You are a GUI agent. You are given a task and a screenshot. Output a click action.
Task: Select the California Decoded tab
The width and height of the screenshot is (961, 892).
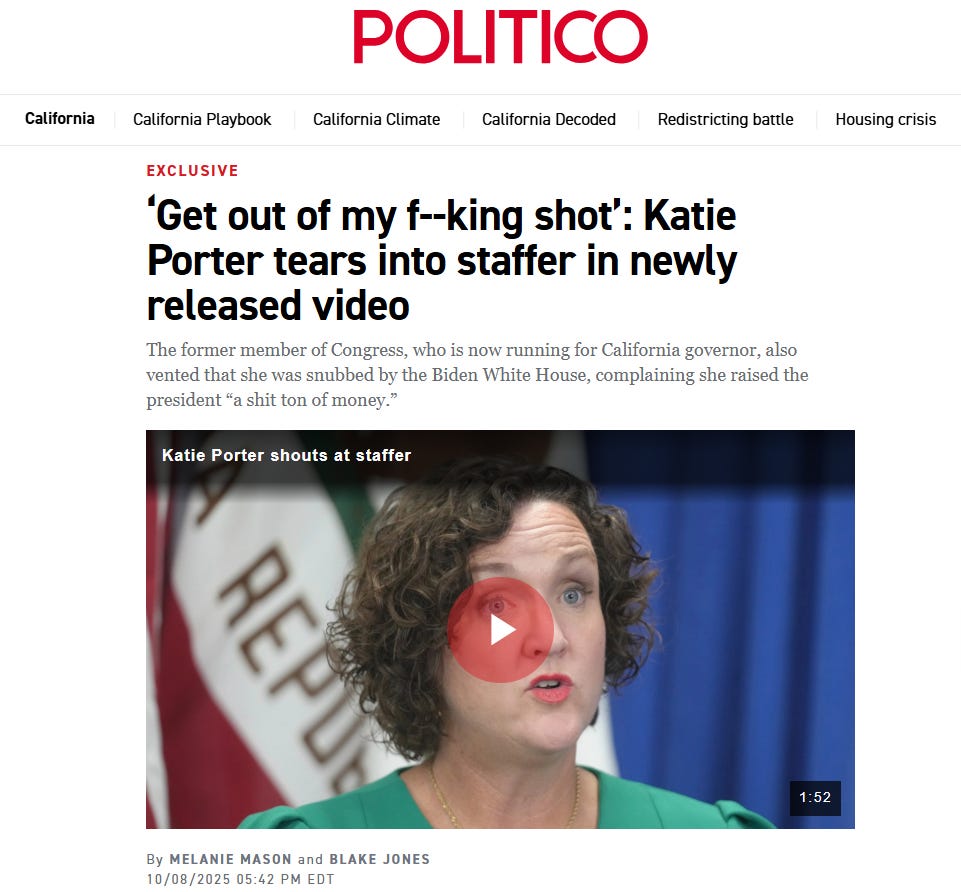(x=549, y=119)
